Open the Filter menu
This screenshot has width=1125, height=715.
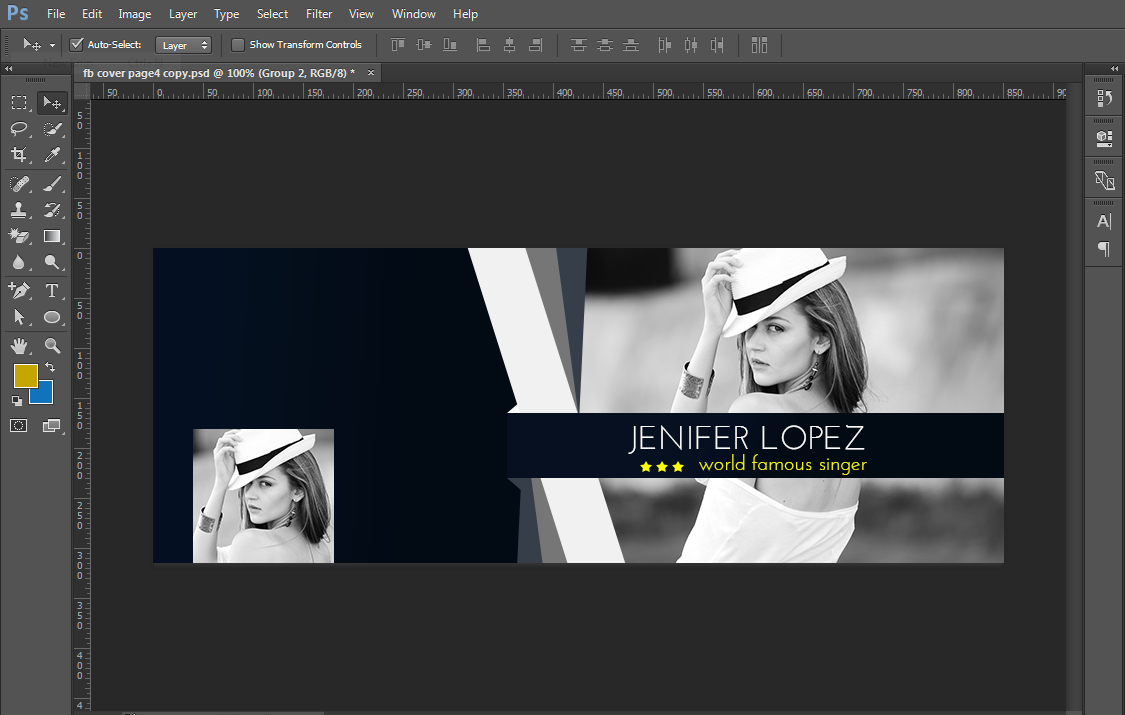[319, 14]
